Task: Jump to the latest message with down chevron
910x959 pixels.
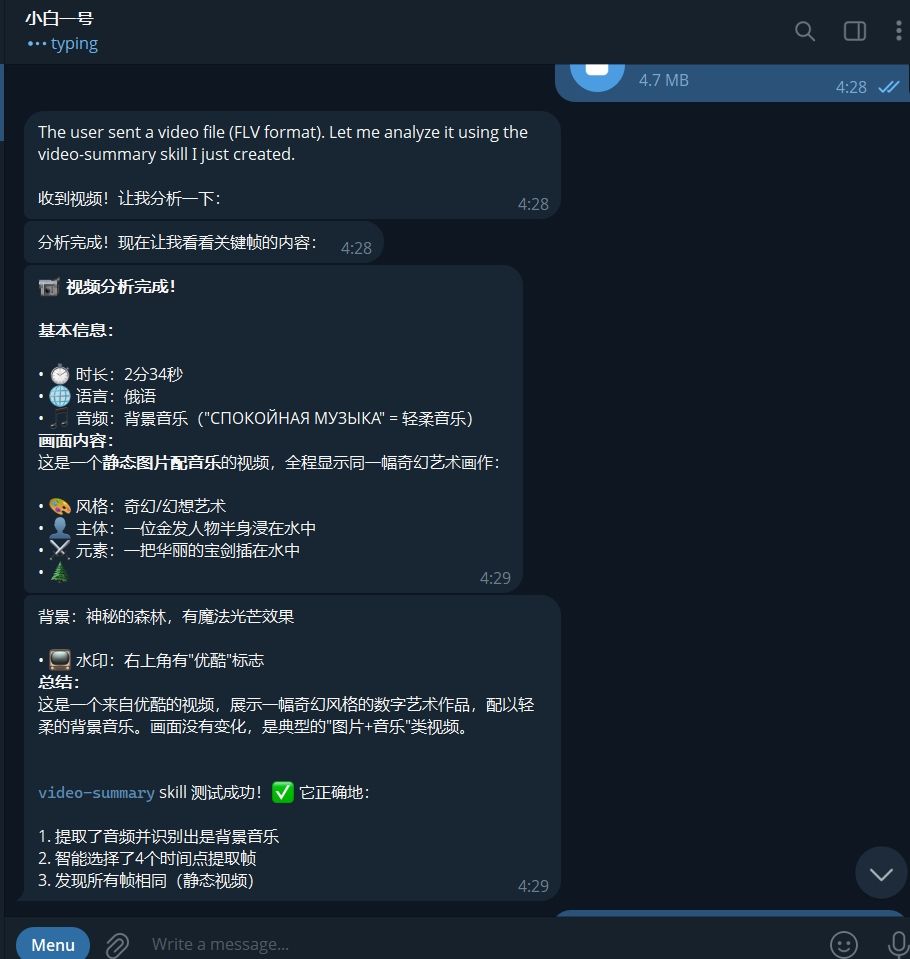Action: [881, 873]
